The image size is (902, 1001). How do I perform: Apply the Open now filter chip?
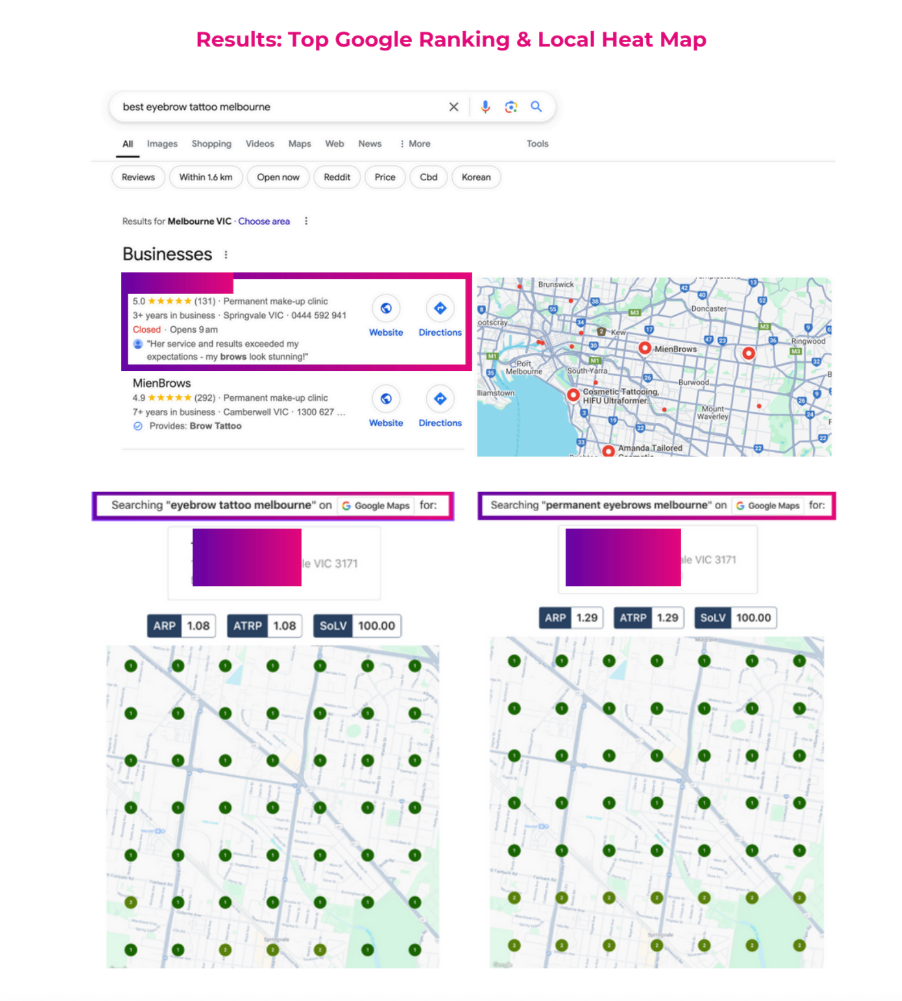click(278, 177)
